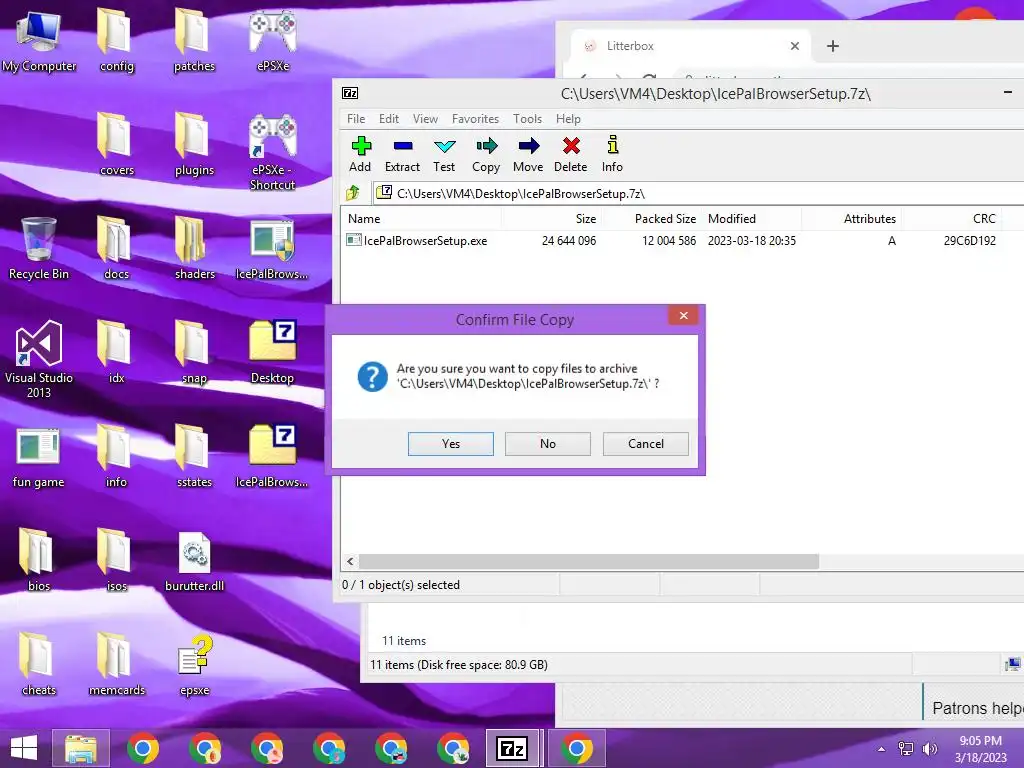
Task: Select the ePSXe desktop icon
Action: point(272,42)
